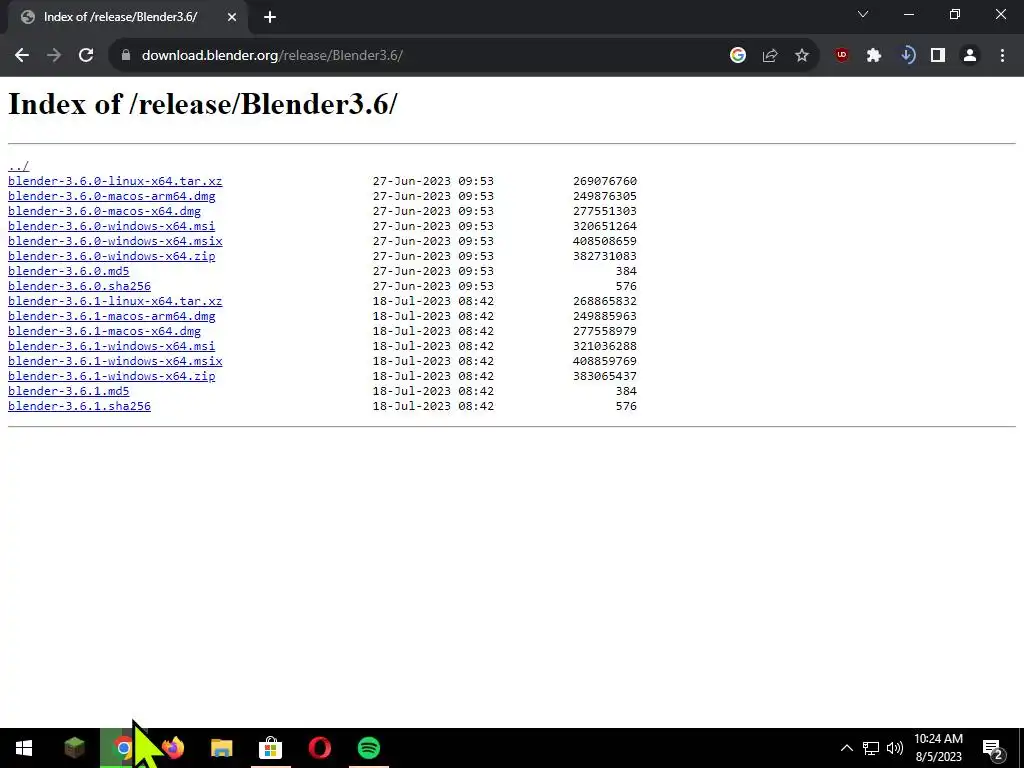Screen dimensions: 1024x768
Task: Bookmark this page with the star icon
Action: click(x=802, y=56)
